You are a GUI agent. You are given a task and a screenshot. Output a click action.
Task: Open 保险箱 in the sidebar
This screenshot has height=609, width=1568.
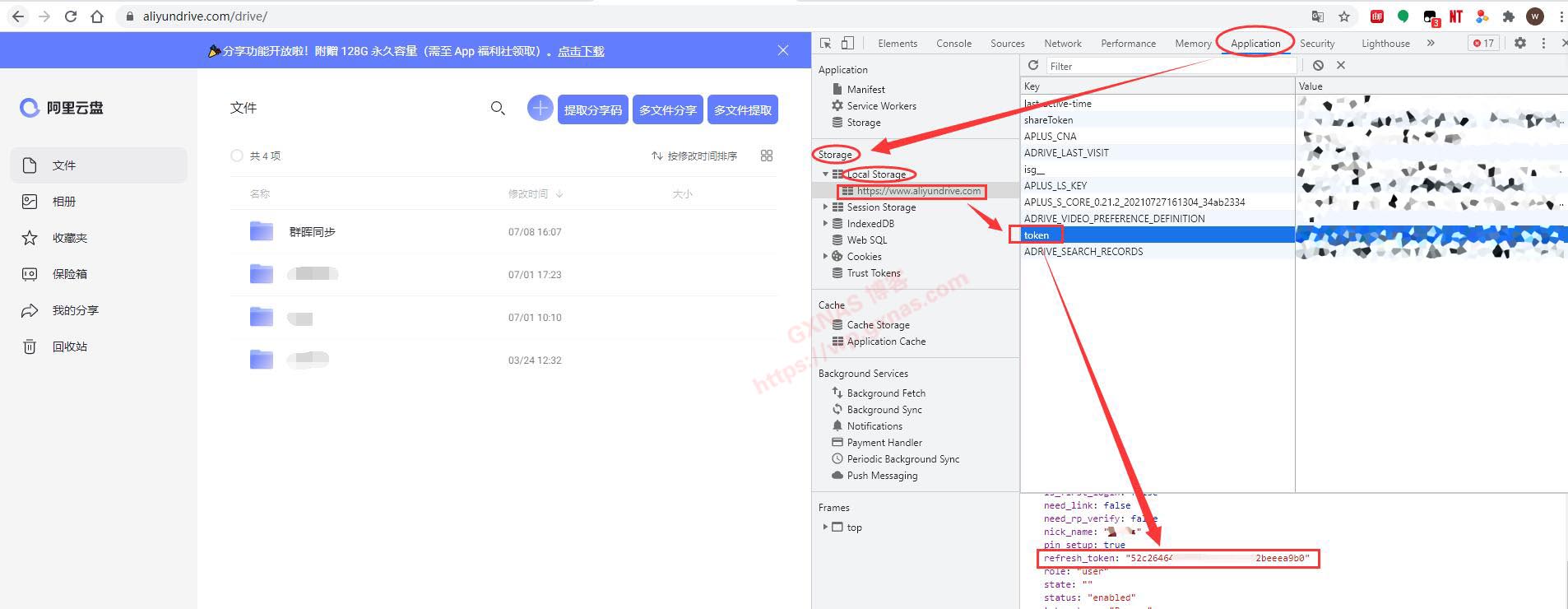99,274
